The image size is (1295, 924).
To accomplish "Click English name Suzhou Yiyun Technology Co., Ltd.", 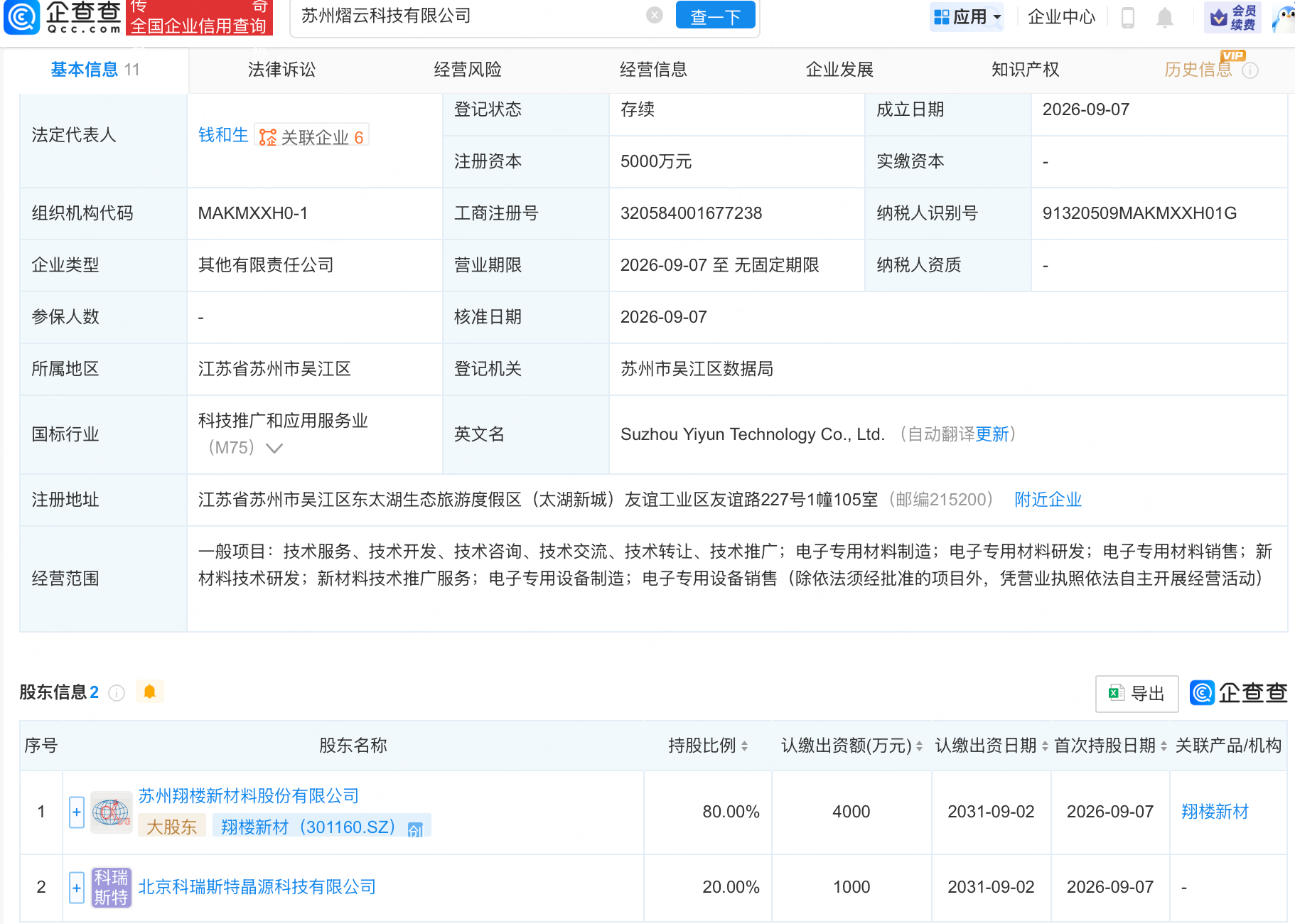I will tap(753, 434).
